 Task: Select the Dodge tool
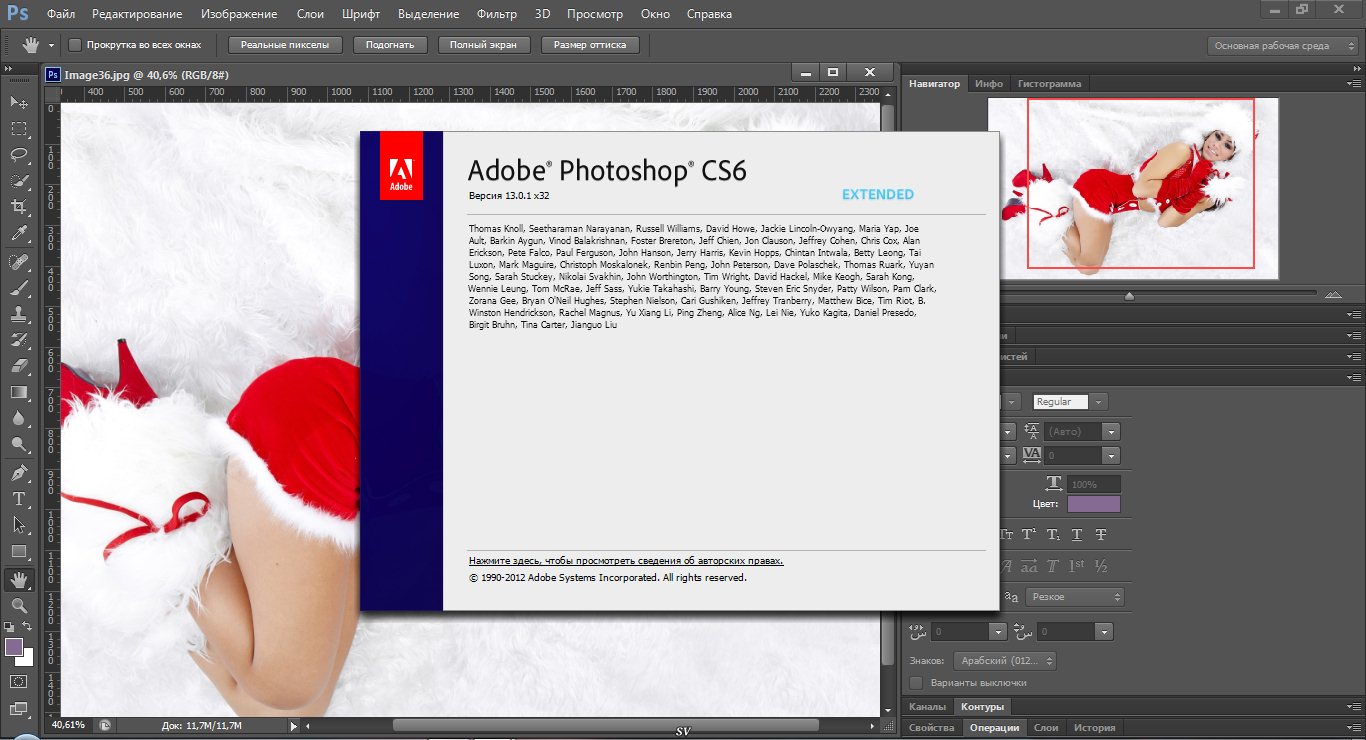[19, 444]
